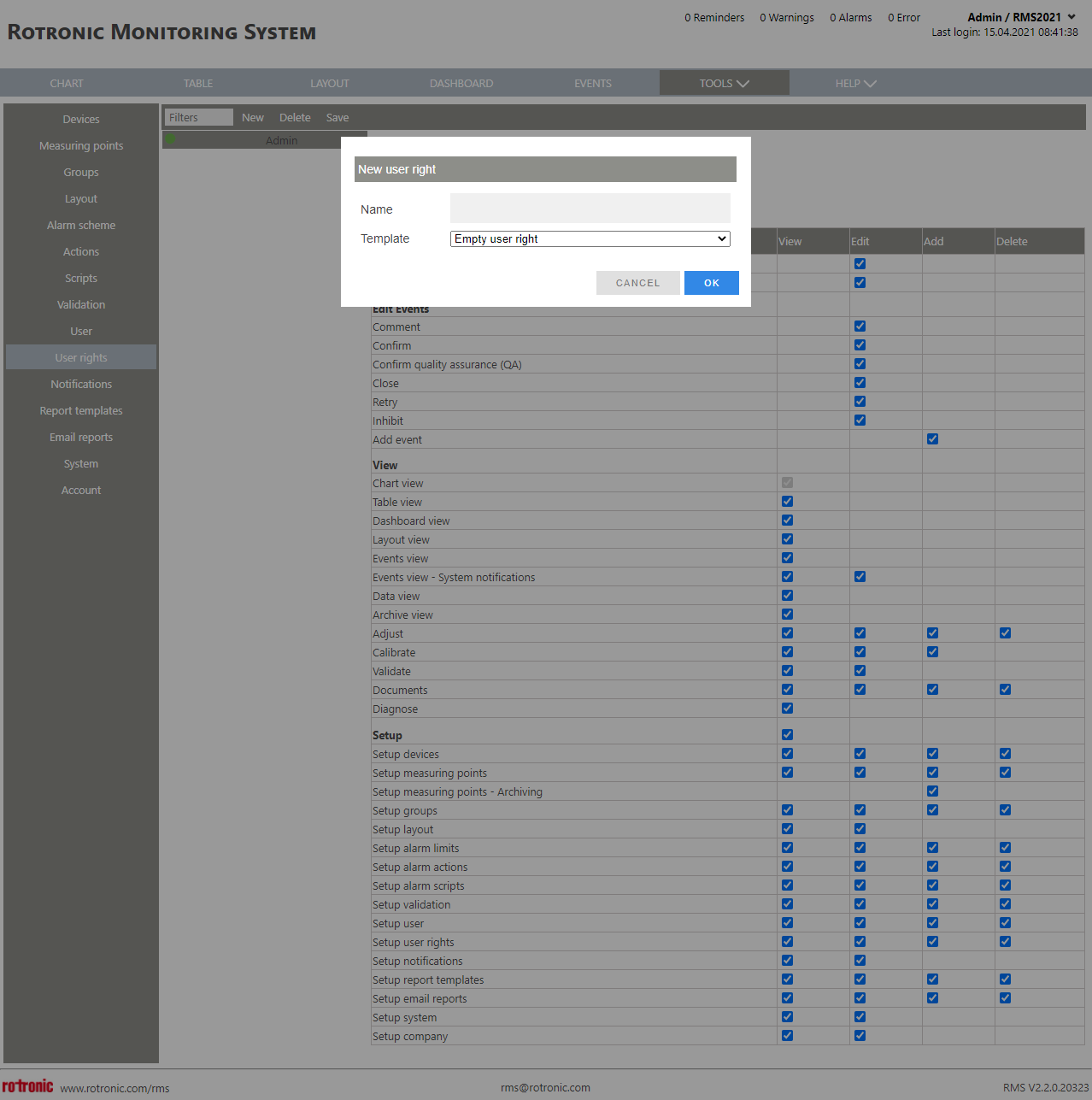Viewport: 1092px width, 1100px height.
Task: Toggle View checkbox in Setup header row
Action: point(787,735)
